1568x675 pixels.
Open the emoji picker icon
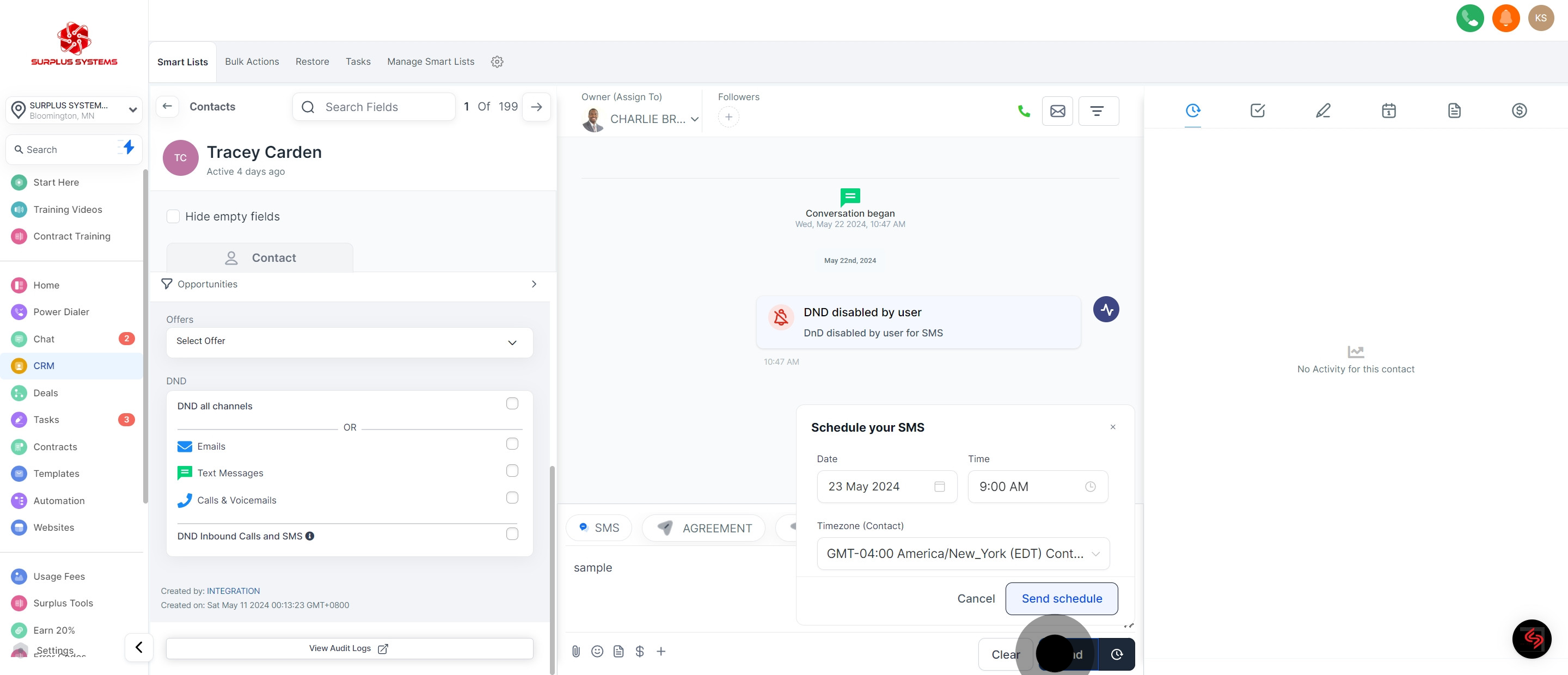click(597, 651)
